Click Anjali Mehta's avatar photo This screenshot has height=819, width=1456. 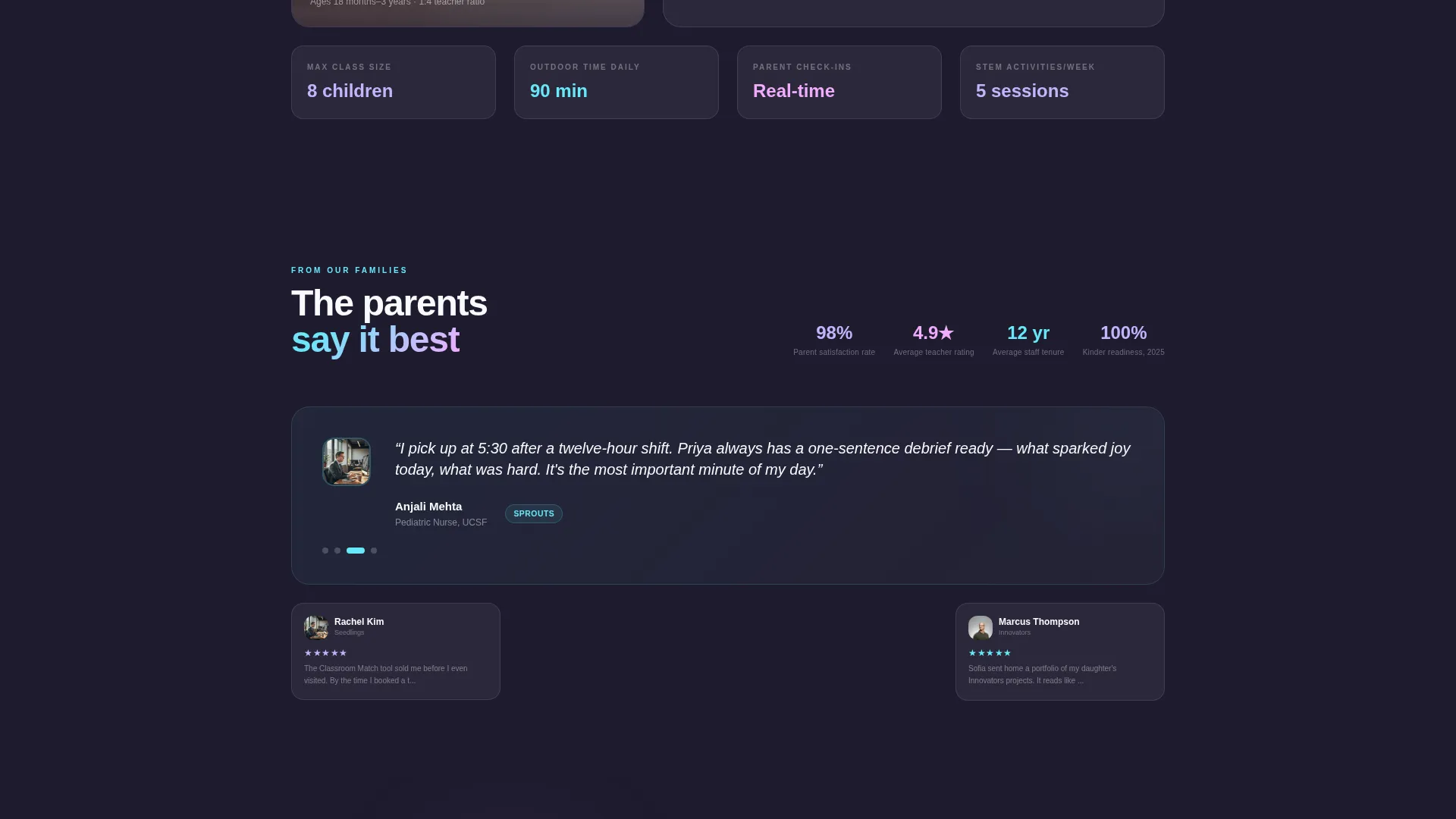point(347,462)
